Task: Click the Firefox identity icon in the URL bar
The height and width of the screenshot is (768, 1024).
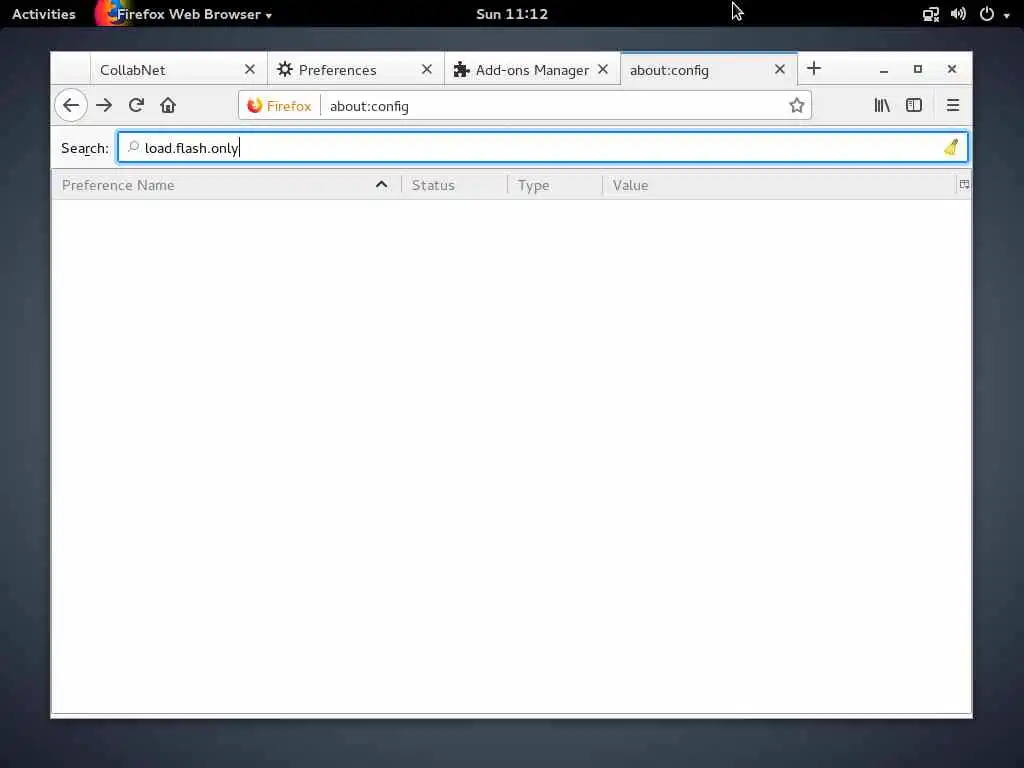Action: click(x=280, y=106)
